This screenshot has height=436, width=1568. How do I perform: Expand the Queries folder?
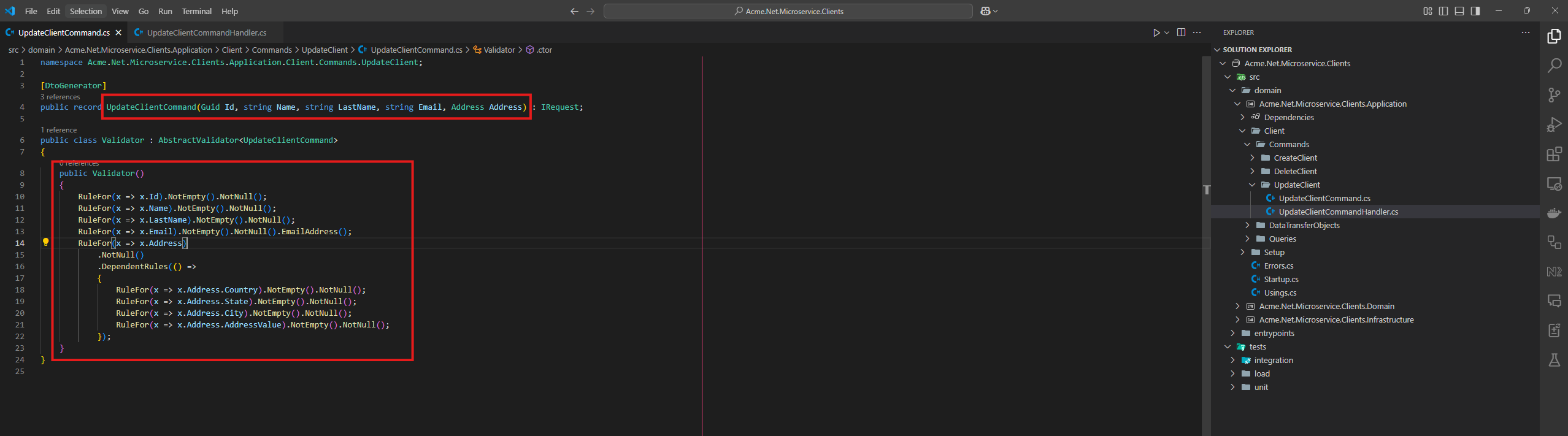coord(1247,239)
